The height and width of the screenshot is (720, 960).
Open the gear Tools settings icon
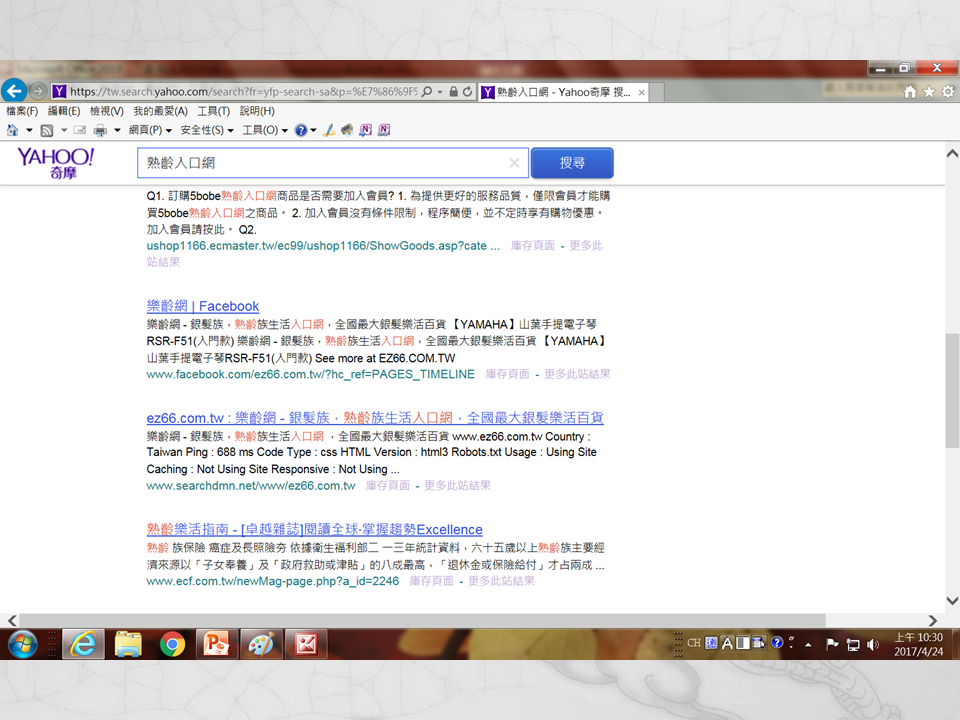coord(948,92)
